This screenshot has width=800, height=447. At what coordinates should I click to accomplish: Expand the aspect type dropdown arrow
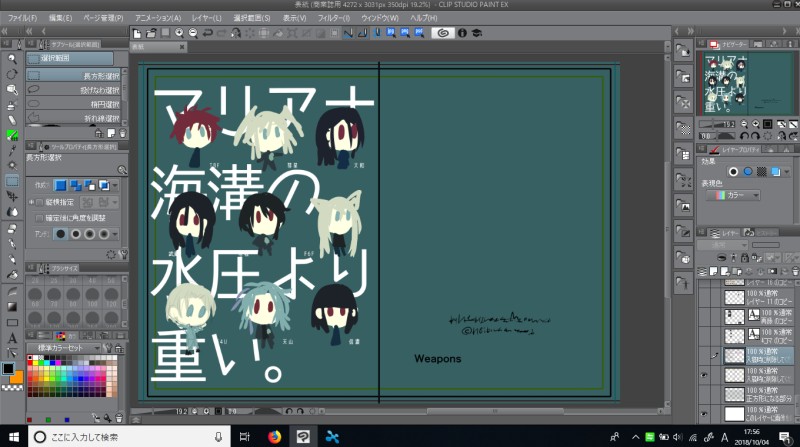(x=115, y=203)
